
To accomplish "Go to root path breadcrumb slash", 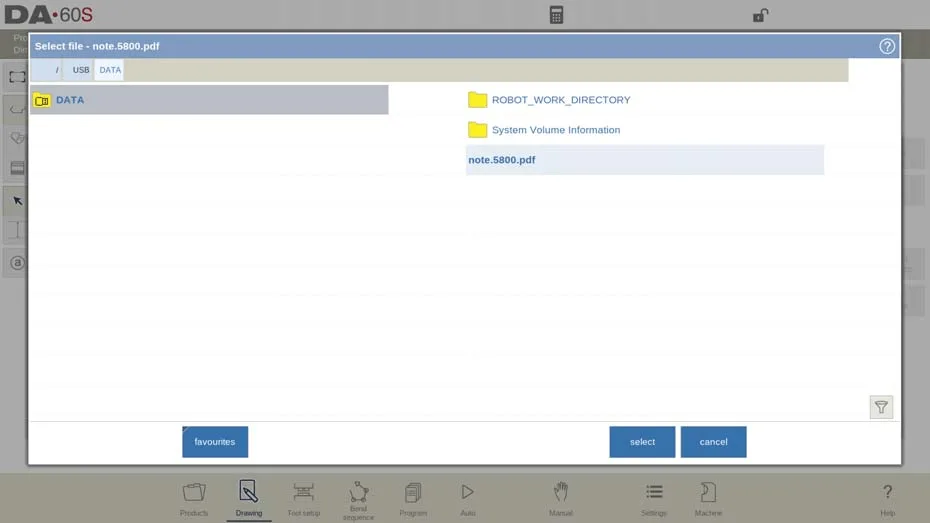I will [46, 70].
